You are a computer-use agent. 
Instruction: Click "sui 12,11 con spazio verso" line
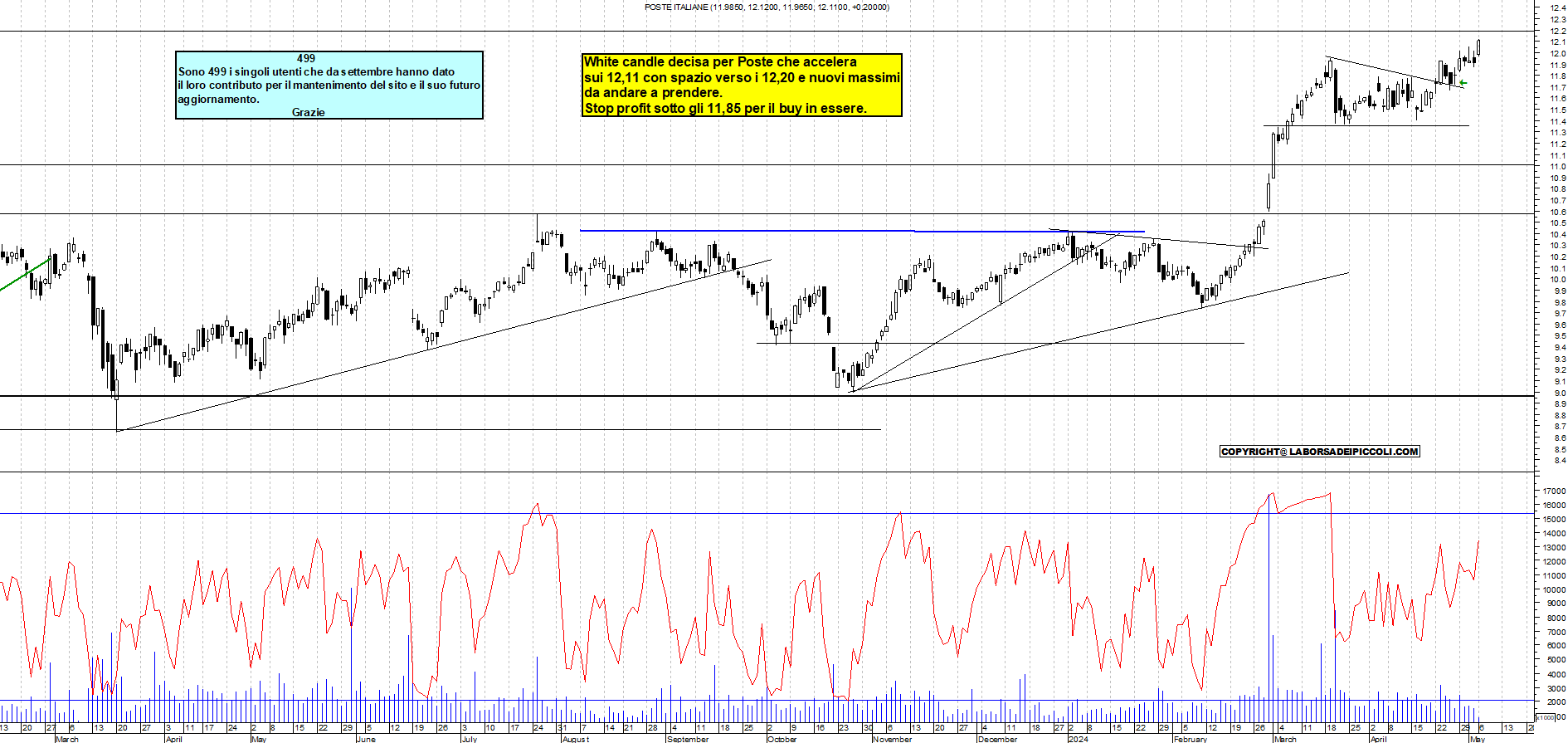pos(742,77)
